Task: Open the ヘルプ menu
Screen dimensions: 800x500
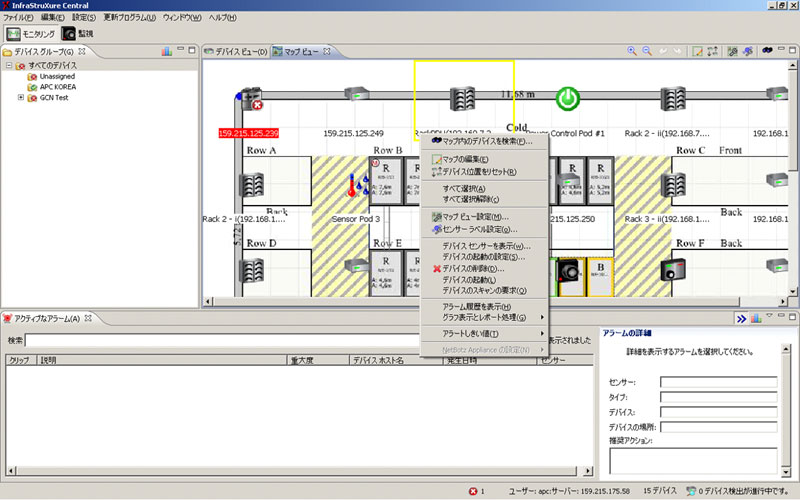Action: click(222, 17)
